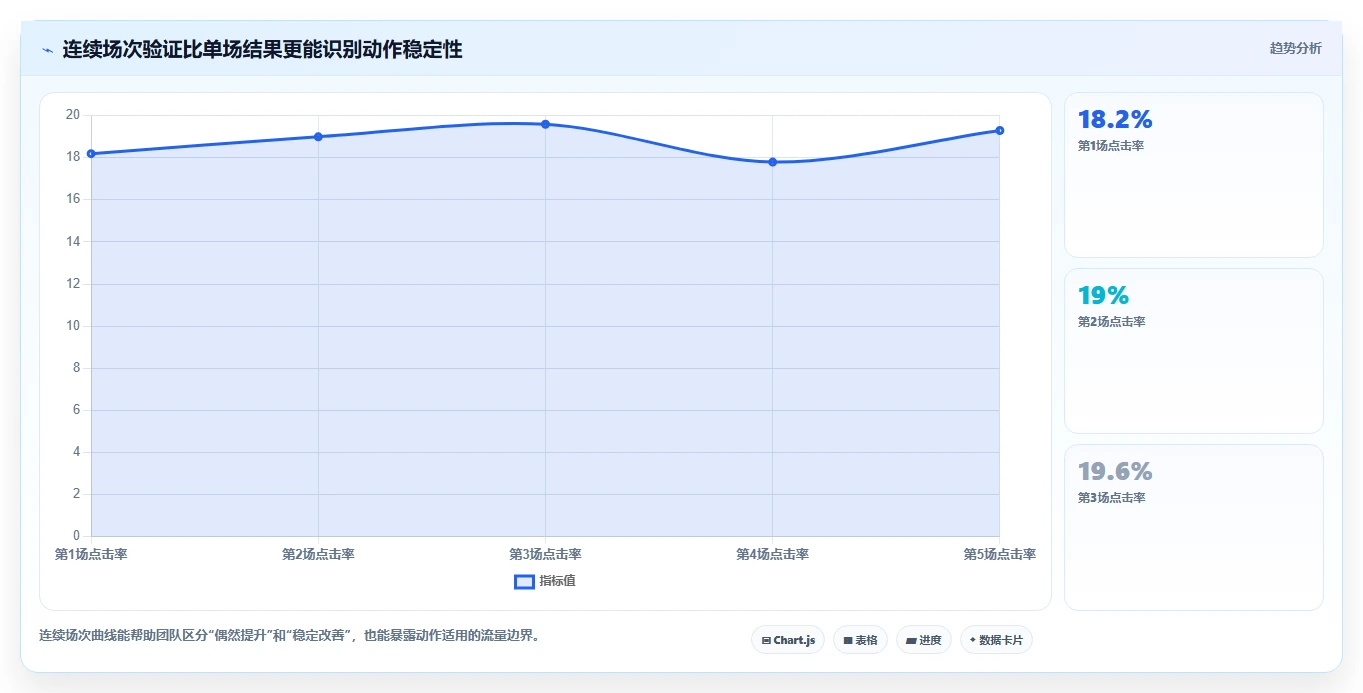Click the 第3场点击率 caption under 19.6%
This screenshot has height=693, width=1363.
tap(1111, 498)
